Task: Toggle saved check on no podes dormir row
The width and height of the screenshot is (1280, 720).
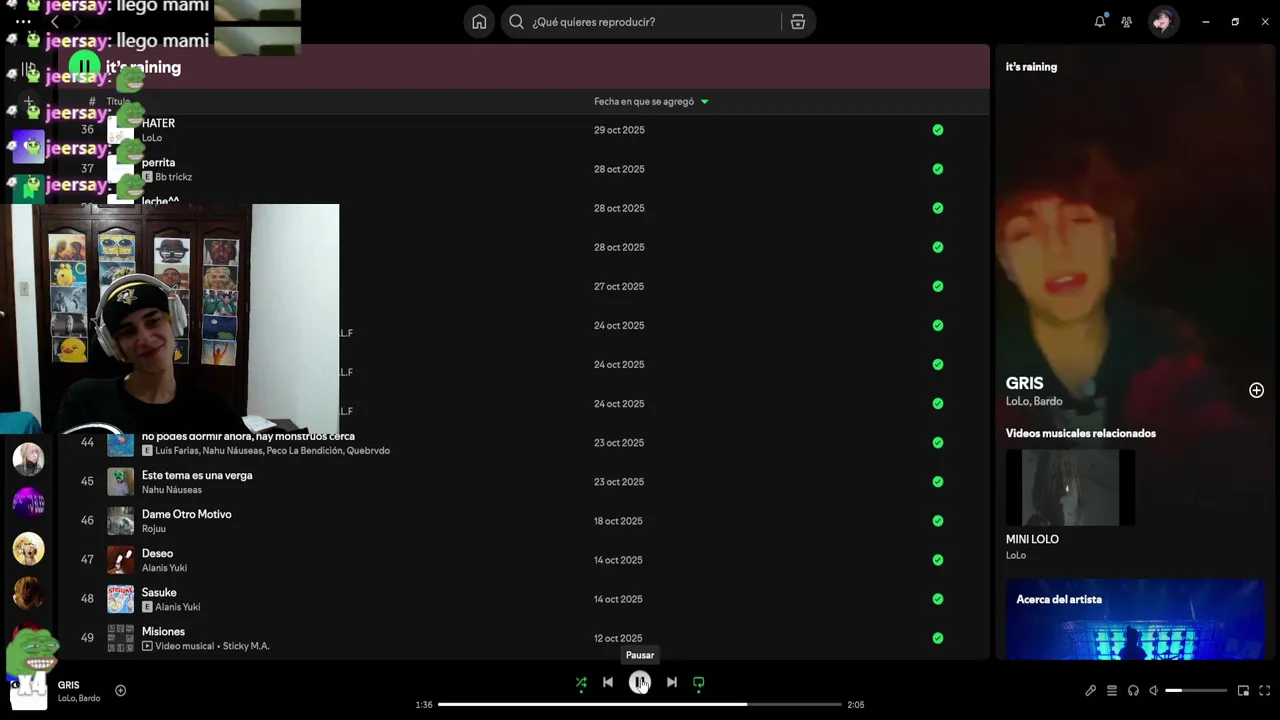Action: [938, 442]
